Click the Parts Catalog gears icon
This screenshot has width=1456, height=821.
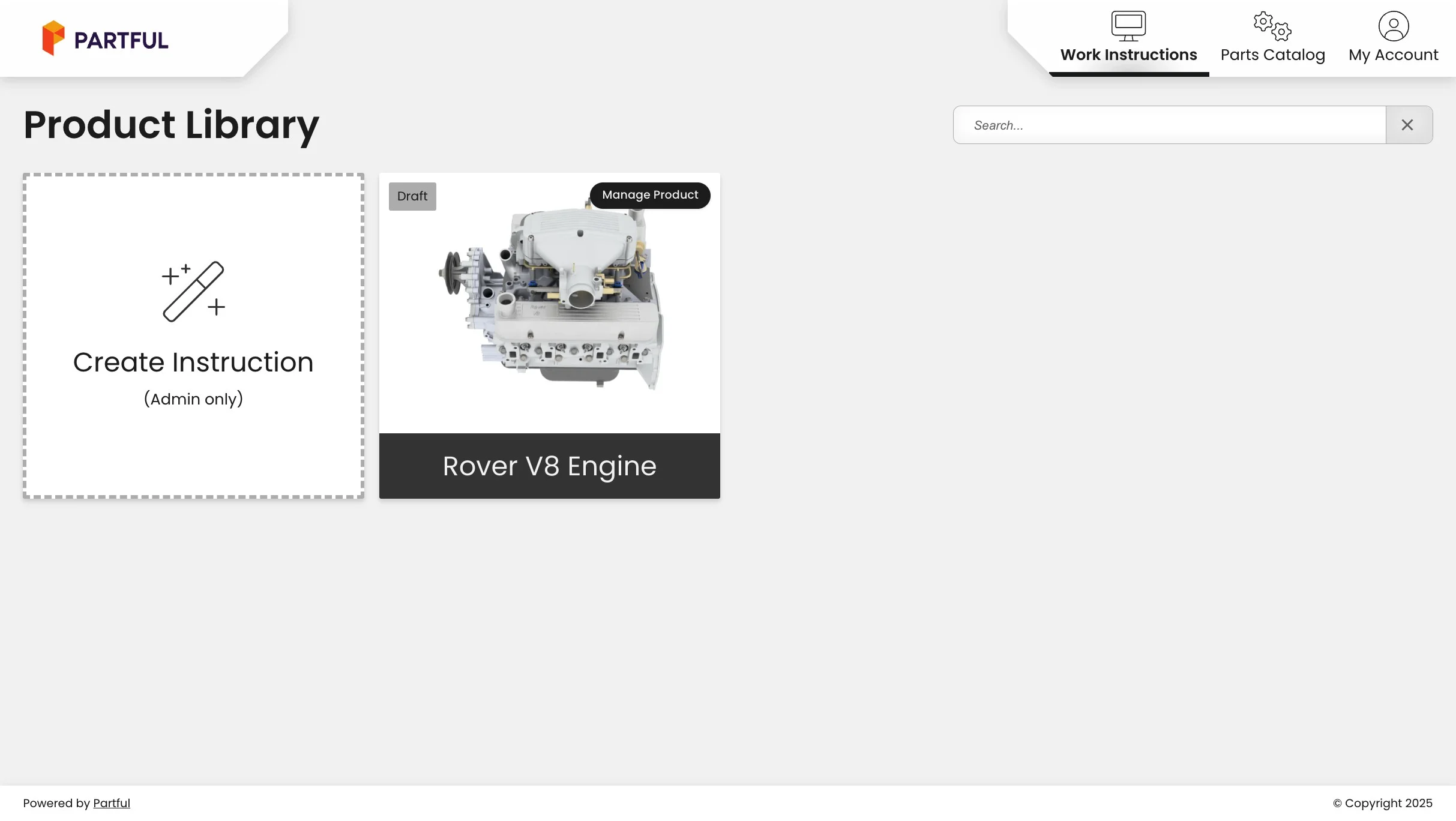pyautogui.click(x=1272, y=26)
